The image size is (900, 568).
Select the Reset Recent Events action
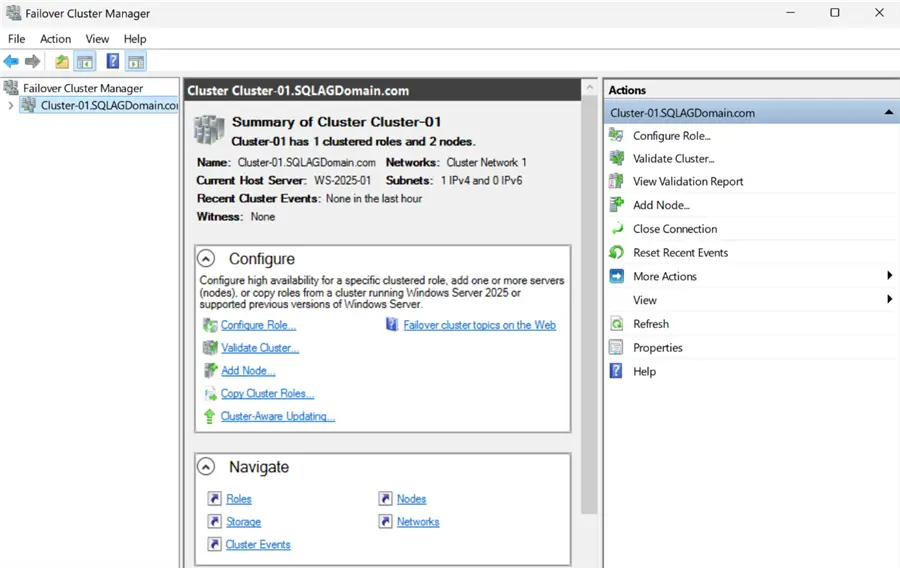pyautogui.click(x=680, y=252)
